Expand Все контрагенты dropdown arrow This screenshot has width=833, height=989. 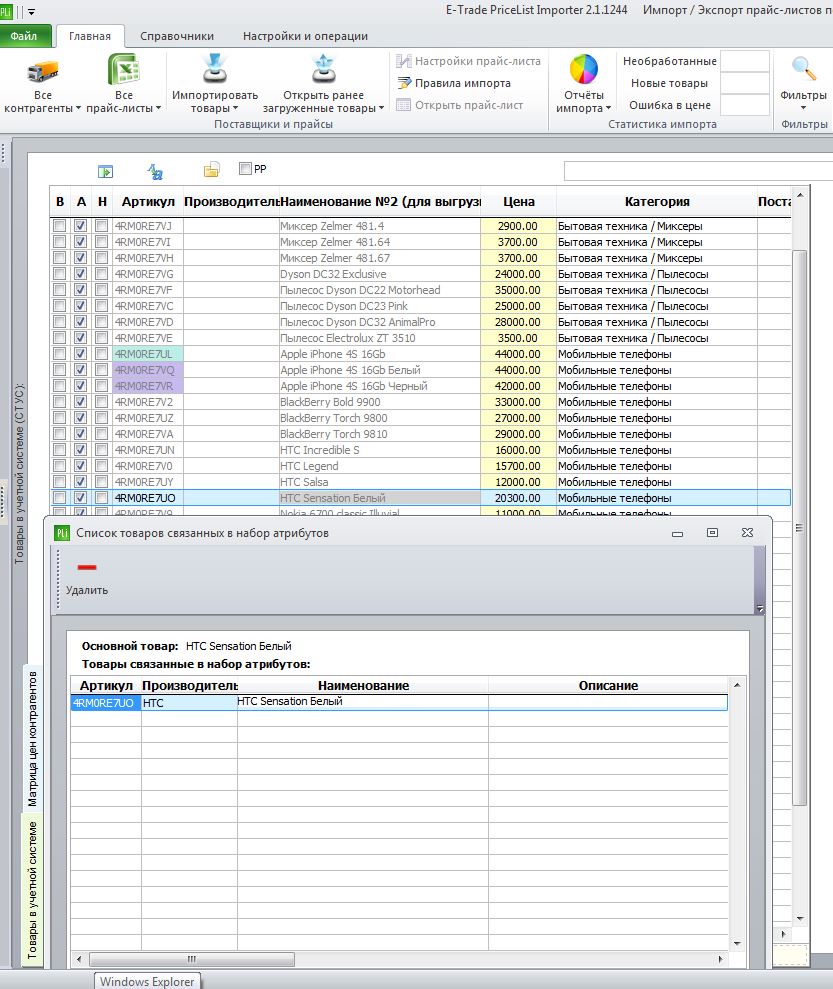(78, 108)
